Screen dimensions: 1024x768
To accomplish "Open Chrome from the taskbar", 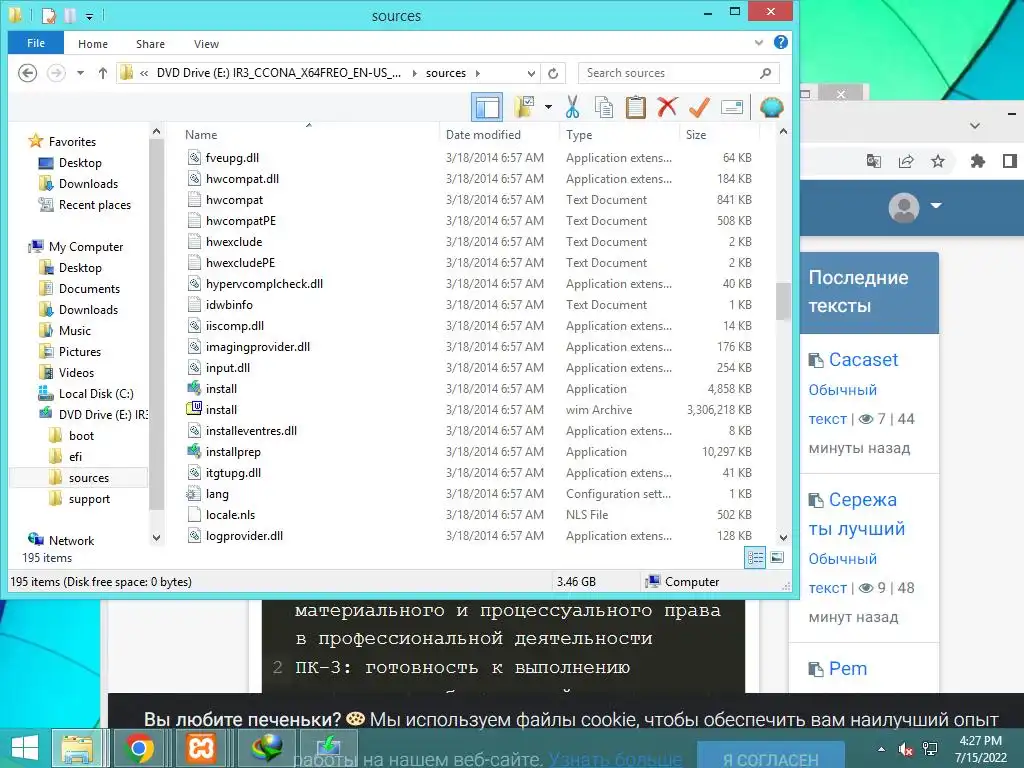I will [138, 748].
